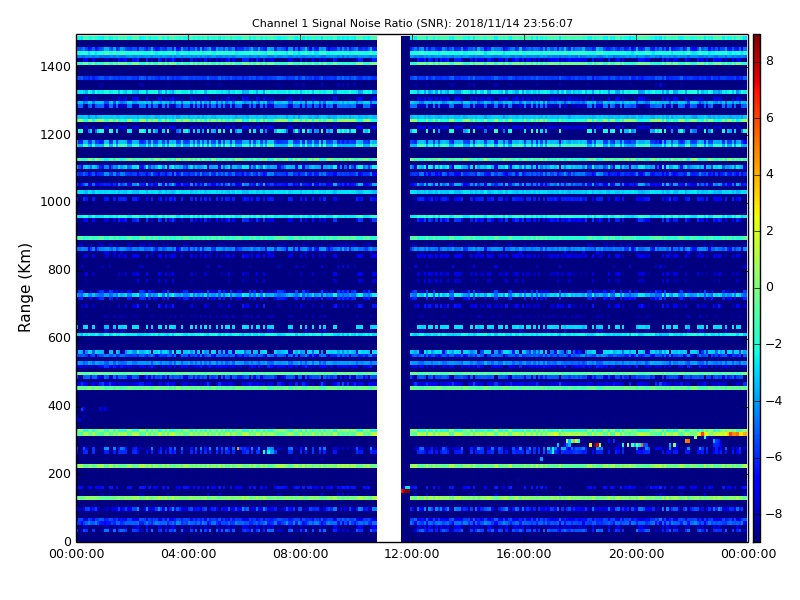Click the Range (Km) axis label
800x600 pixels.
24,288
